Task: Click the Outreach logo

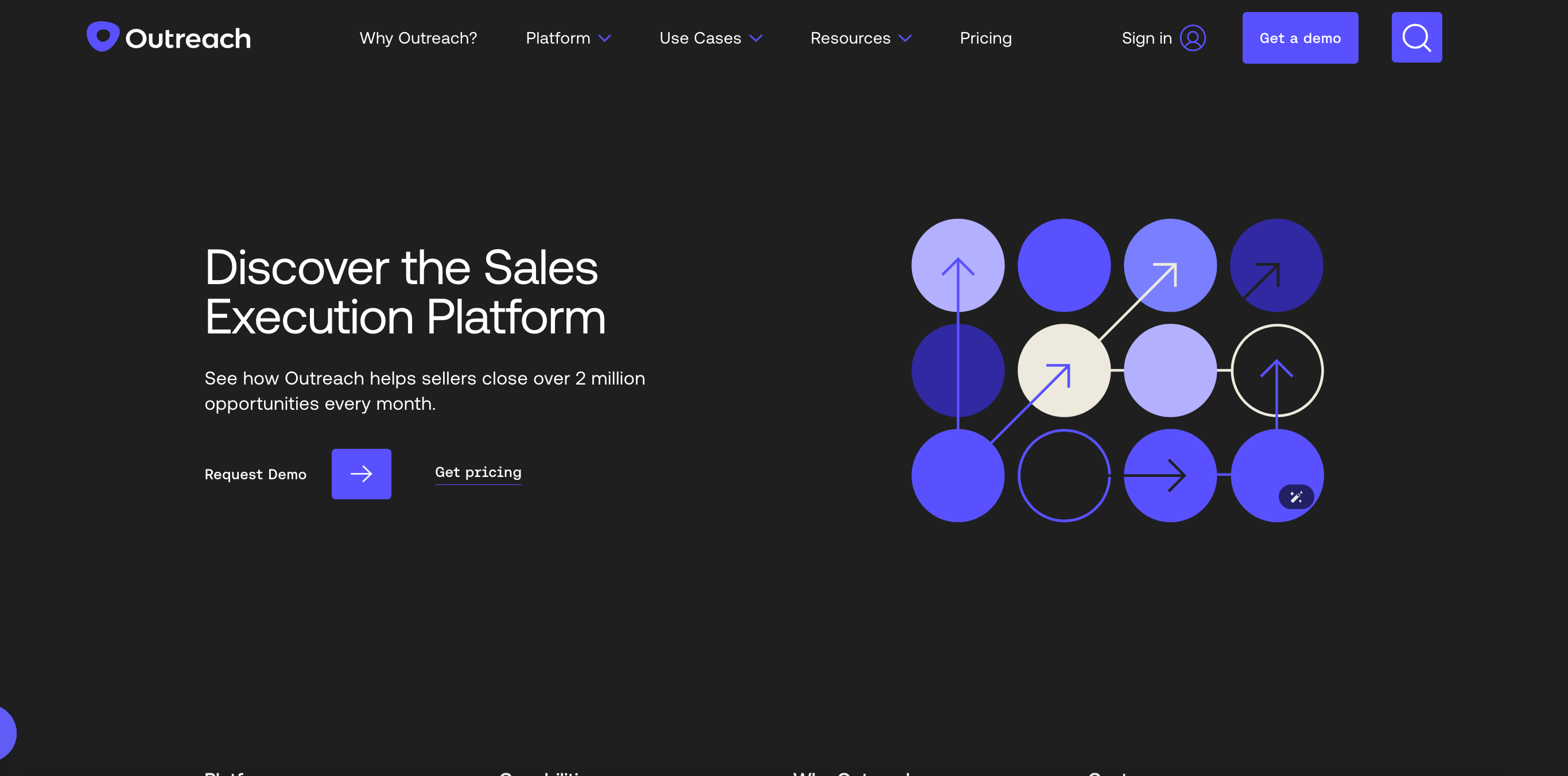Action: coord(169,37)
